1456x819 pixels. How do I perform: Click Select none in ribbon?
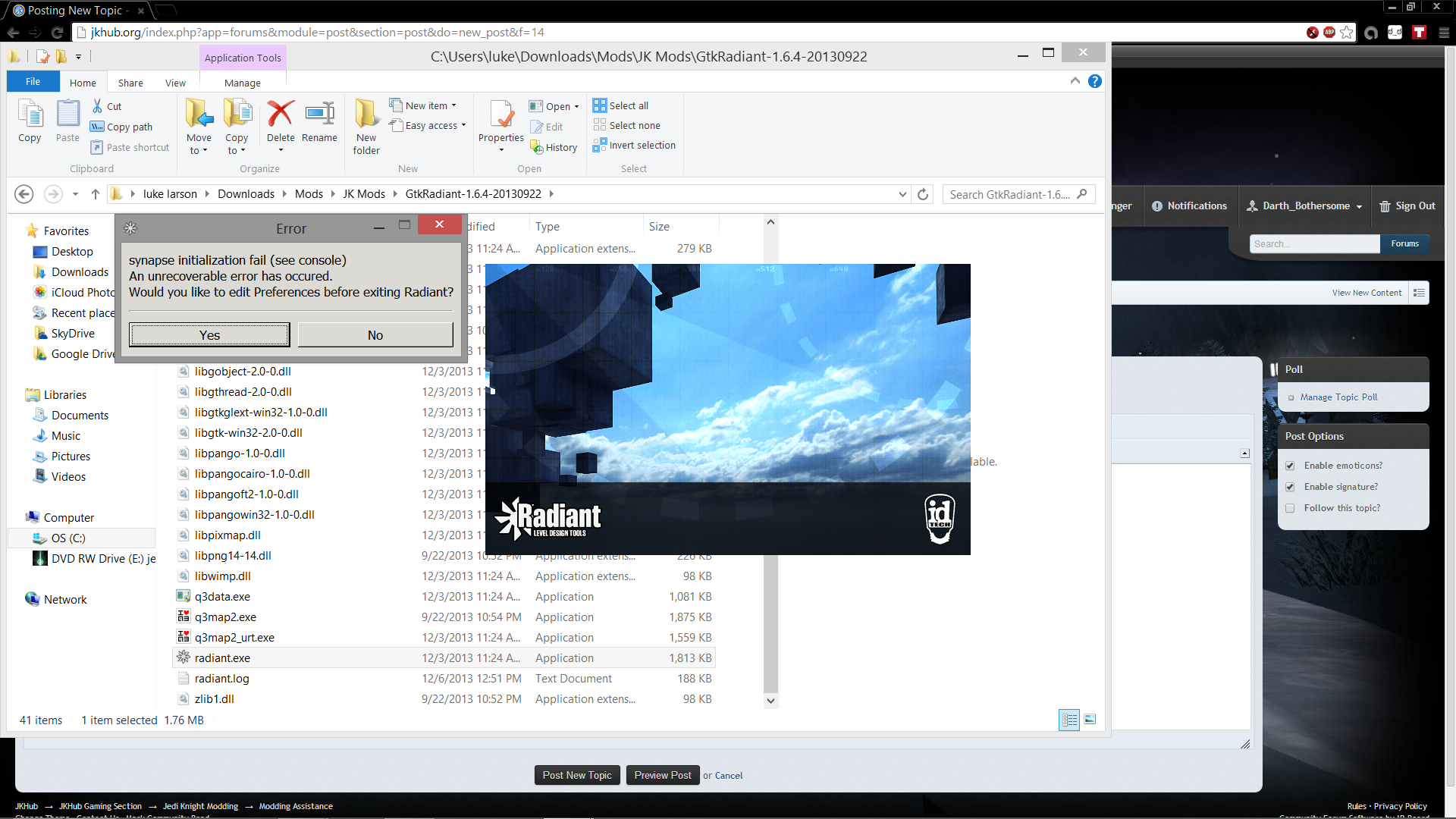[x=627, y=125]
